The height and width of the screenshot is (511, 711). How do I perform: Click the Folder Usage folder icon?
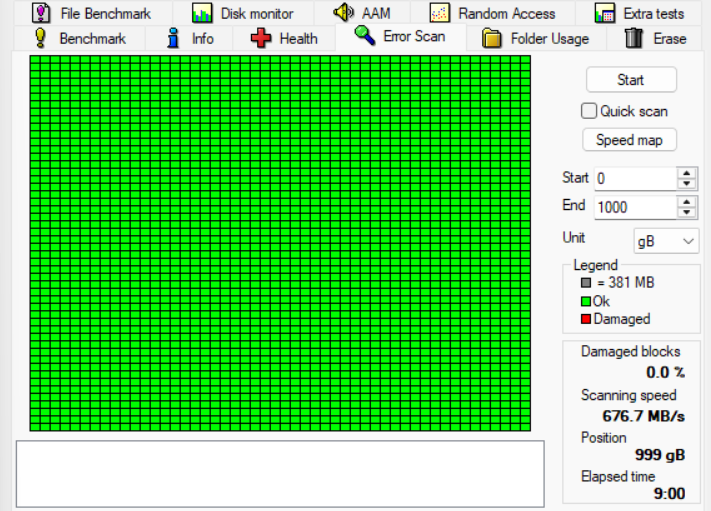tap(492, 38)
